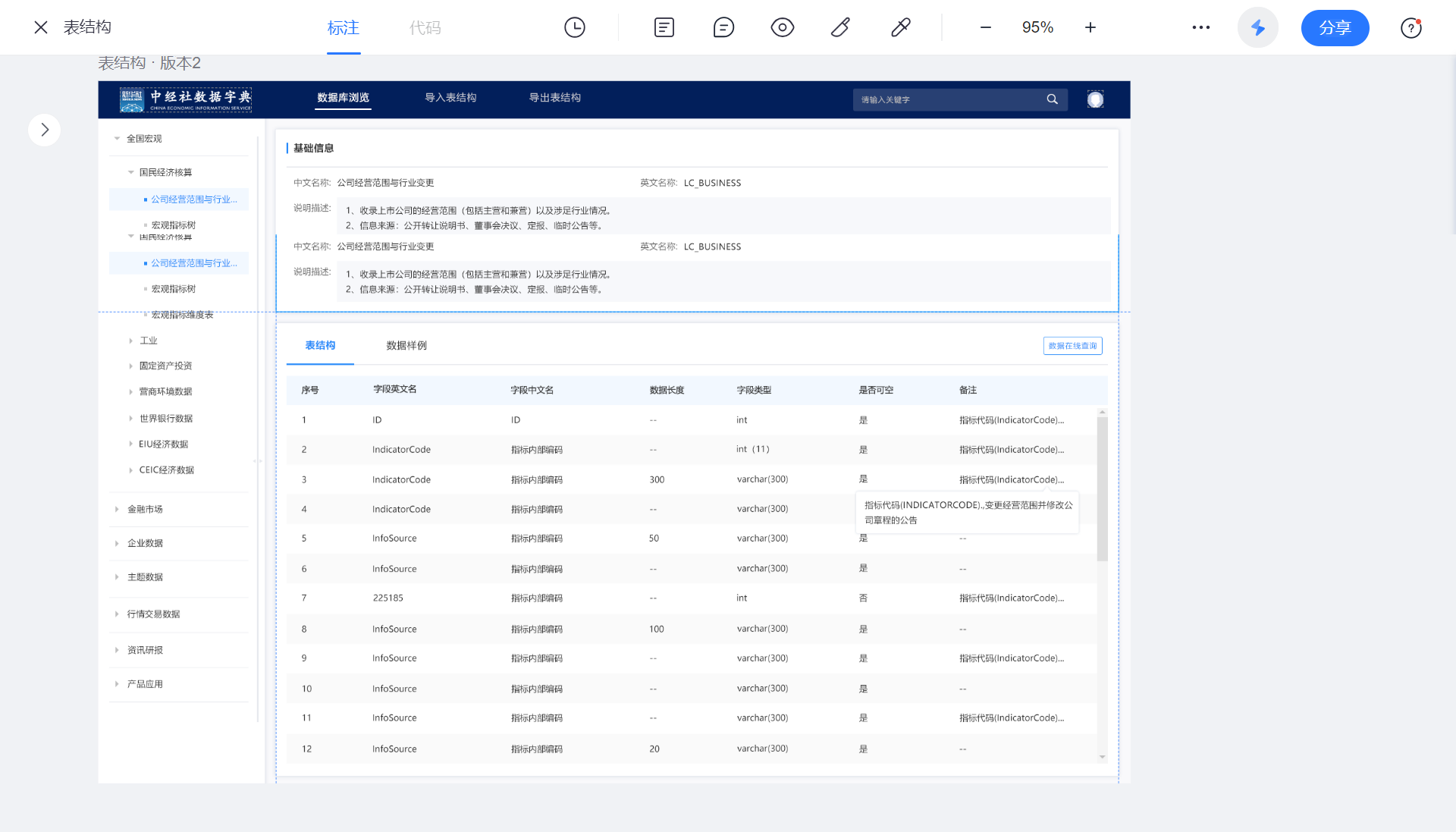
Task: Switch to the 标注 tab
Action: [343, 28]
